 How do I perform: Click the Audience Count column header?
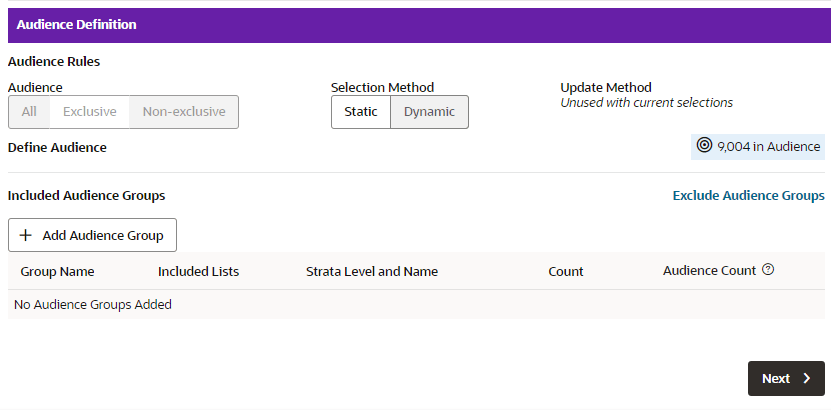tap(709, 270)
